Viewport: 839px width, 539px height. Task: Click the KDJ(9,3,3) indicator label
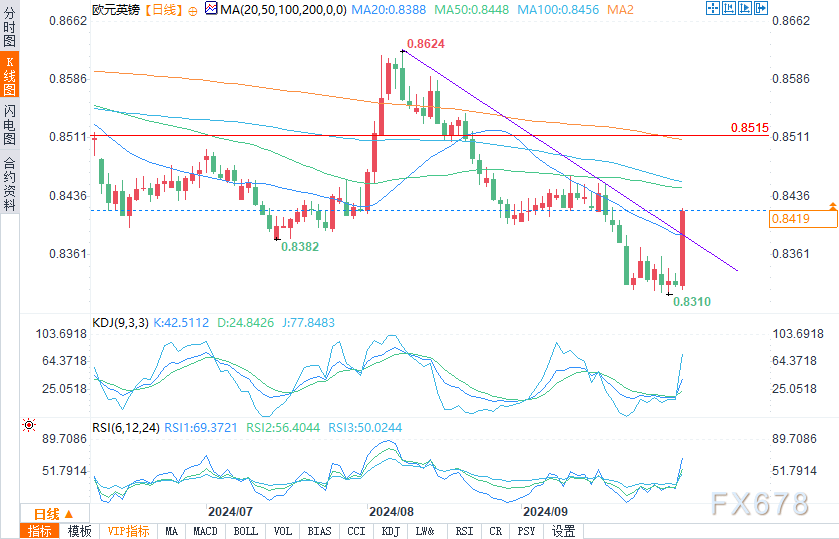tap(118, 323)
